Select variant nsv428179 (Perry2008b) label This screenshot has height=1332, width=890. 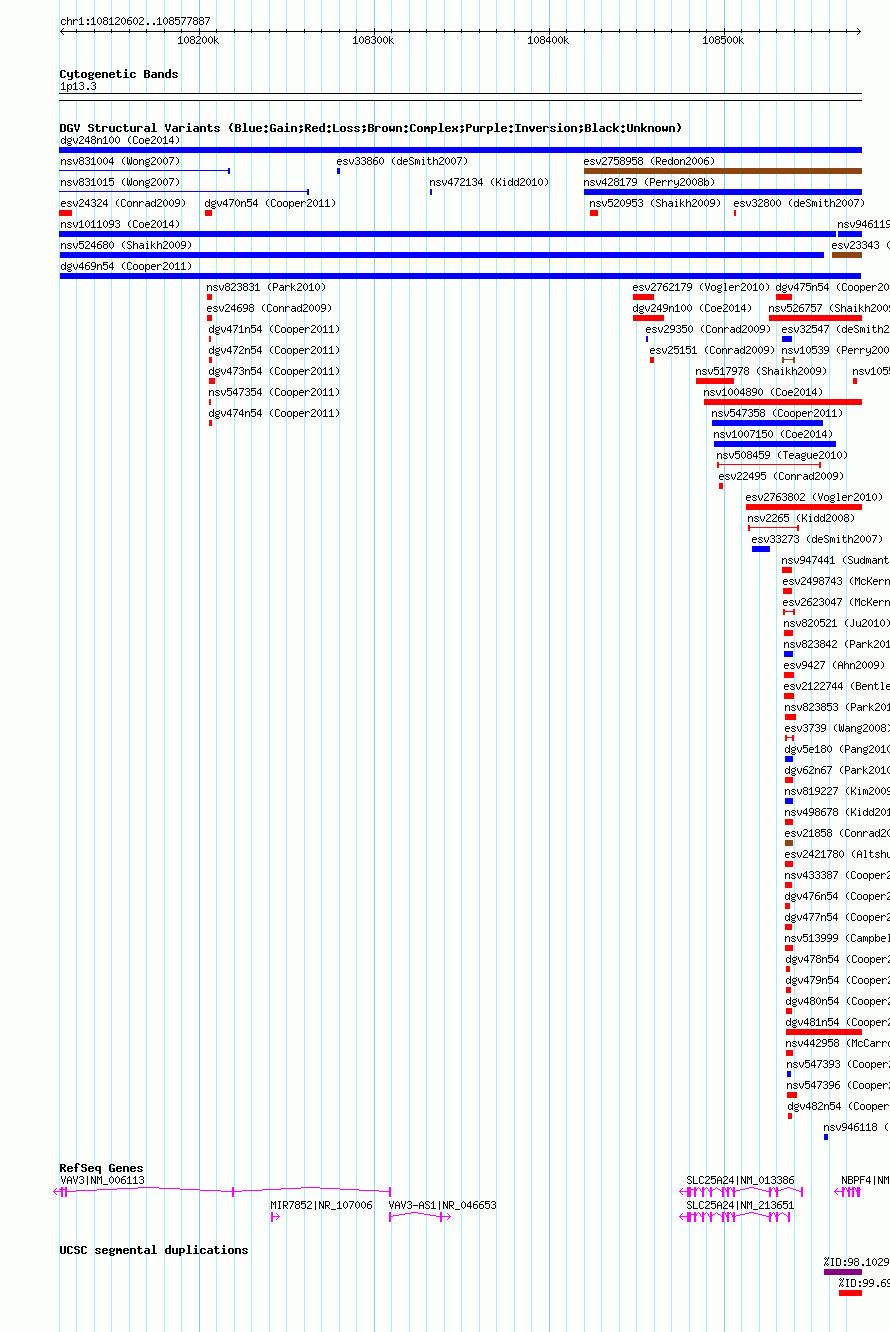click(650, 182)
